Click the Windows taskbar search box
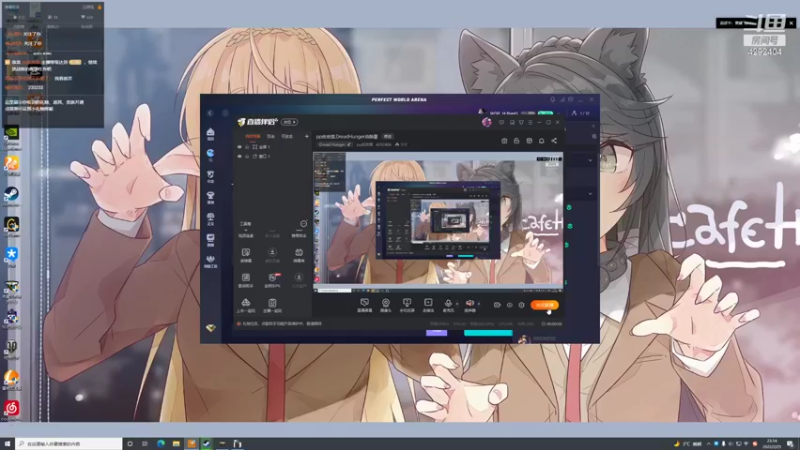The image size is (800, 450). click(x=69, y=444)
